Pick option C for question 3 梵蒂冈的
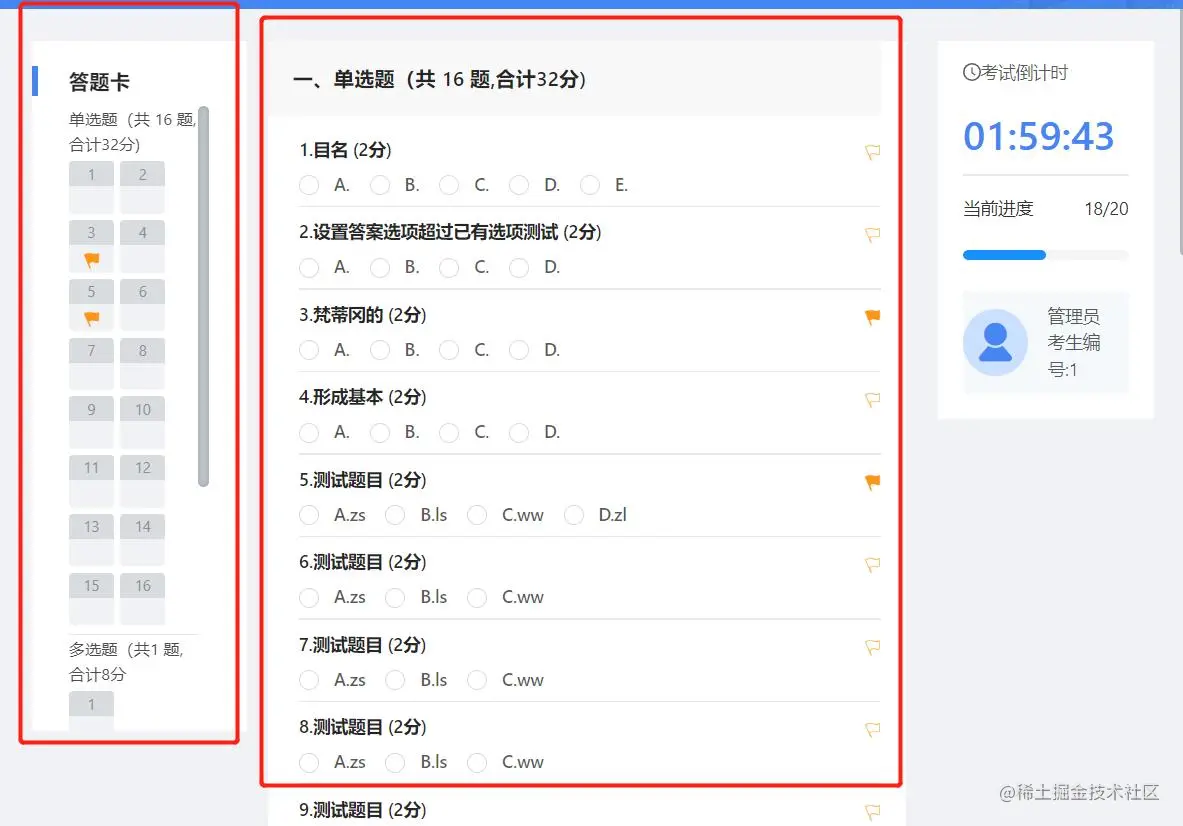Image resolution: width=1183 pixels, height=826 pixels. tap(449, 350)
